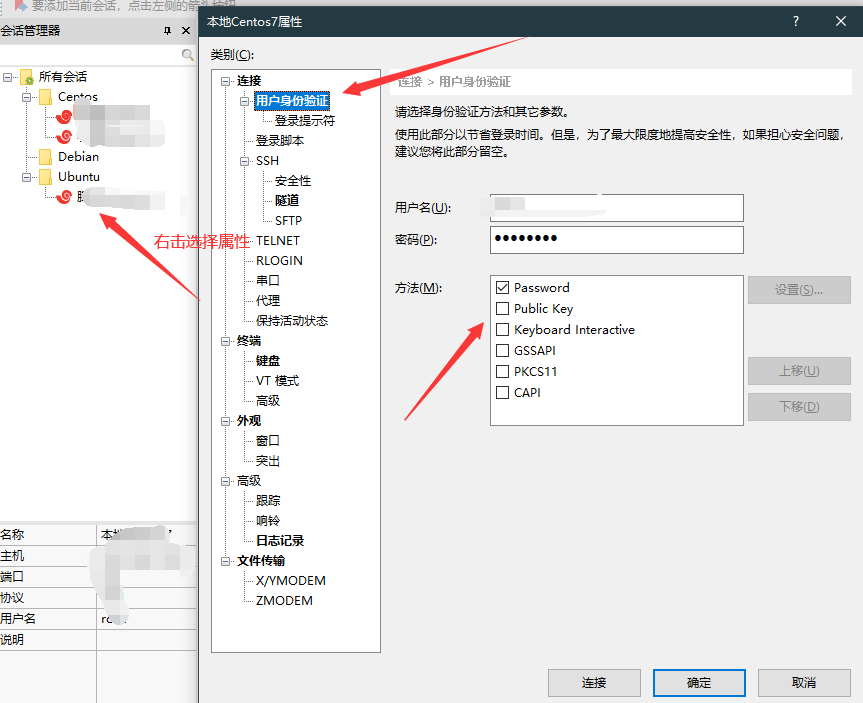
Task: Select session icon under Ubuntu
Action: [x=65, y=196]
